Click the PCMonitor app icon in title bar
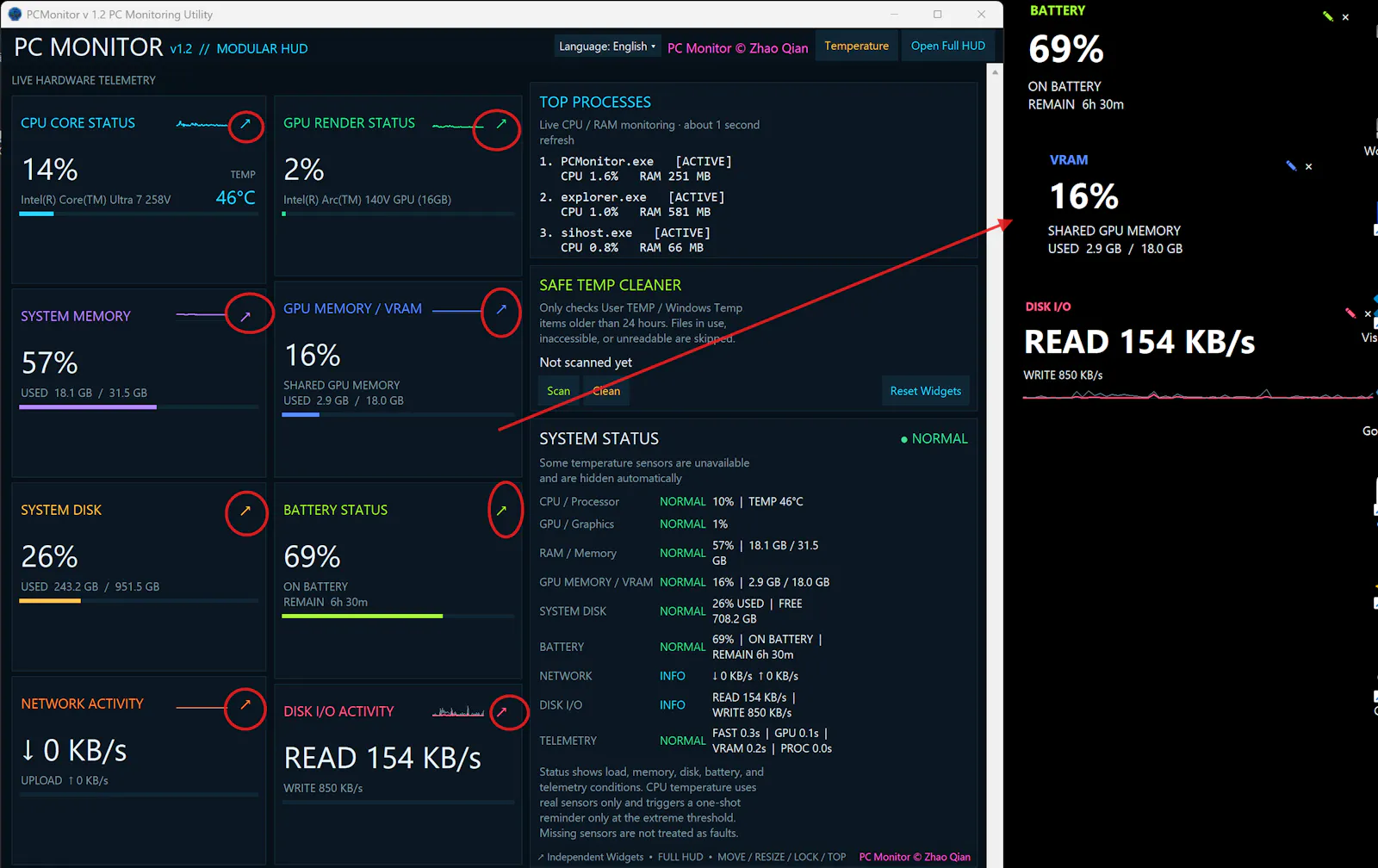The width and height of the screenshot is (1378, 868). point(15,15)
